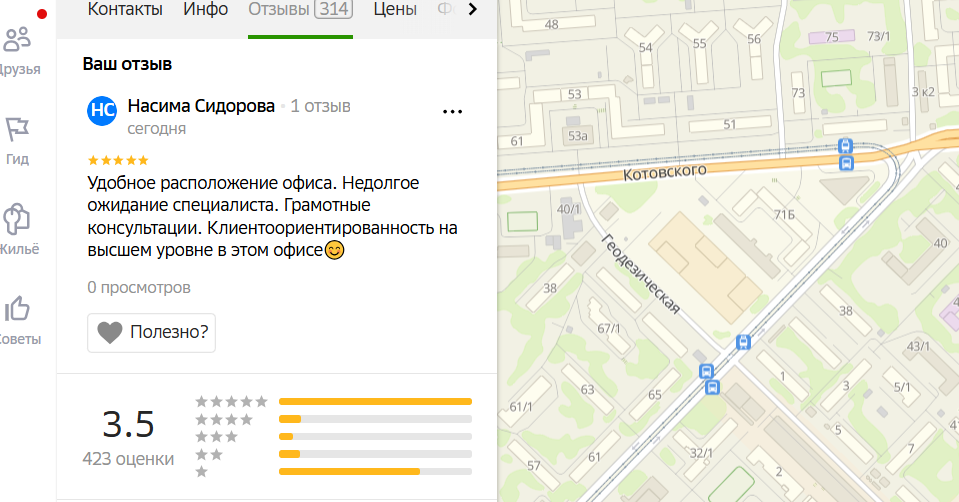The width and height of the screenshot is (959, 502).
Task: Filter by five-star ratings row
Action: [x=333, y=402]
